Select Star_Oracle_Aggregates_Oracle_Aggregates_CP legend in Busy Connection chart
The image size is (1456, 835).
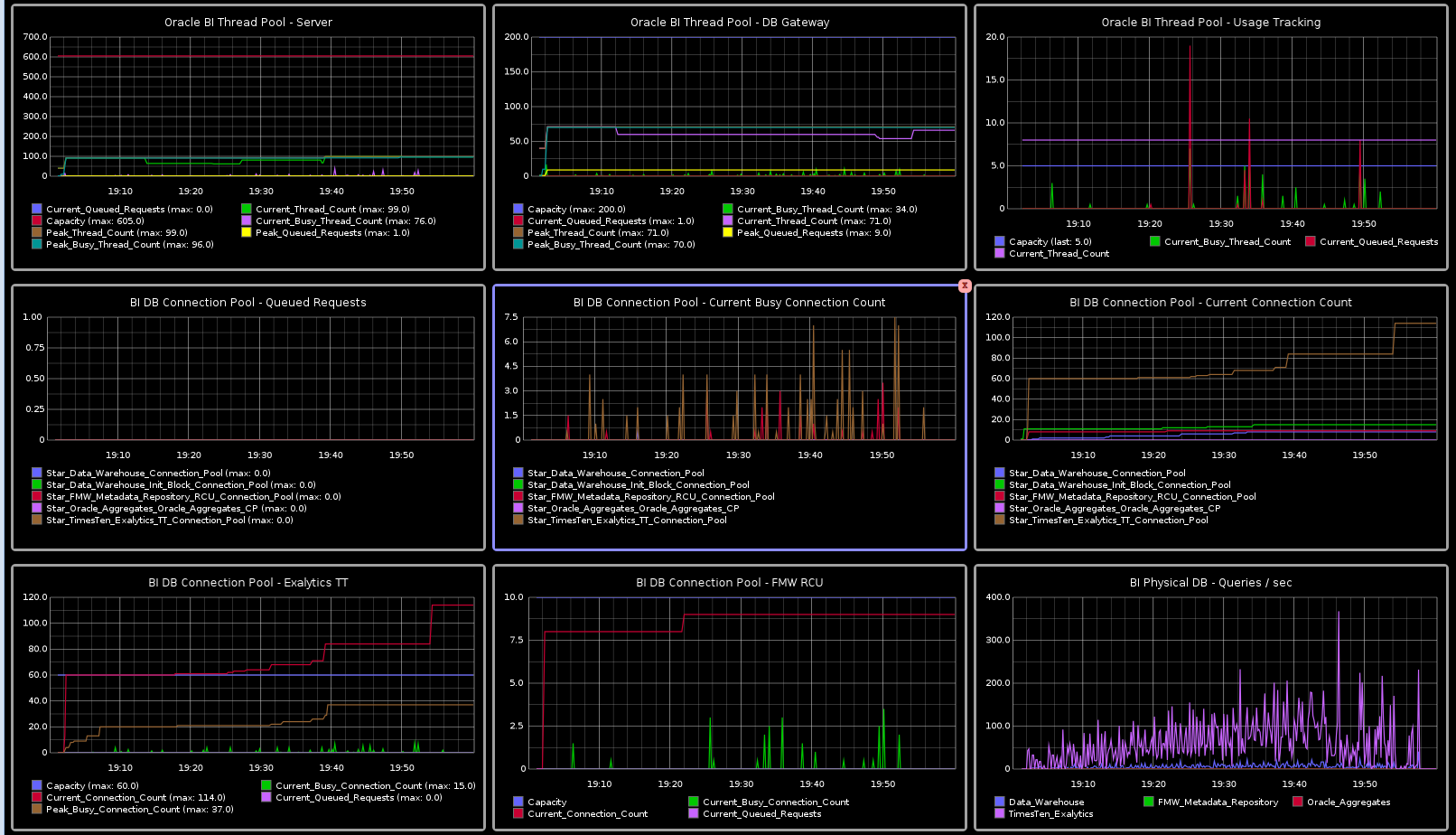518,508
